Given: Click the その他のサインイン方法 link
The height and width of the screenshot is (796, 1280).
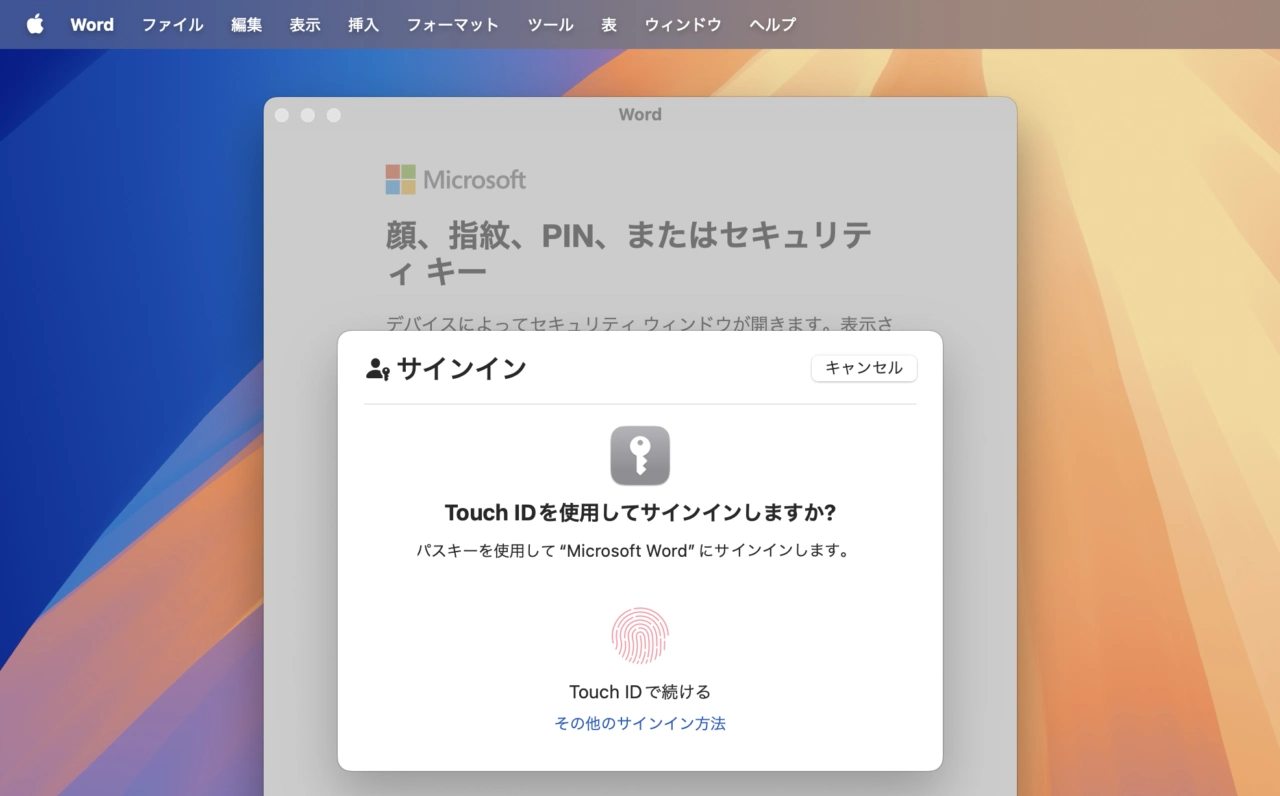Looking at the screenshot, I should 640,723.
